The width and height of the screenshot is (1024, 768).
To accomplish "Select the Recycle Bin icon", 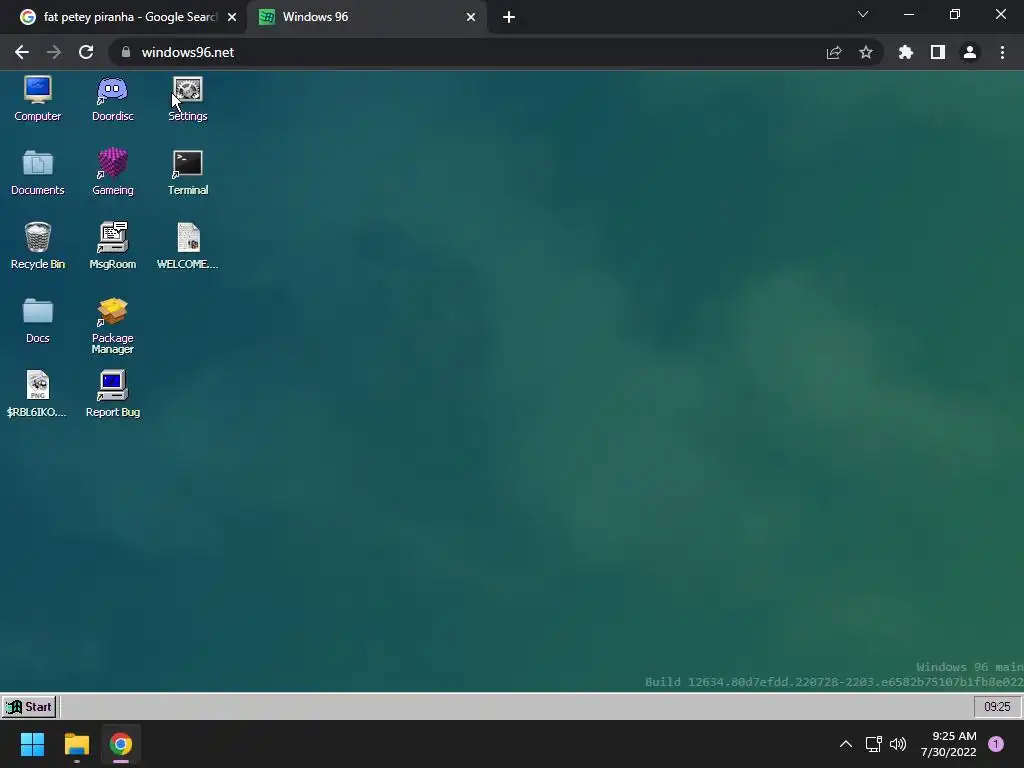I will tap(37, 246).
